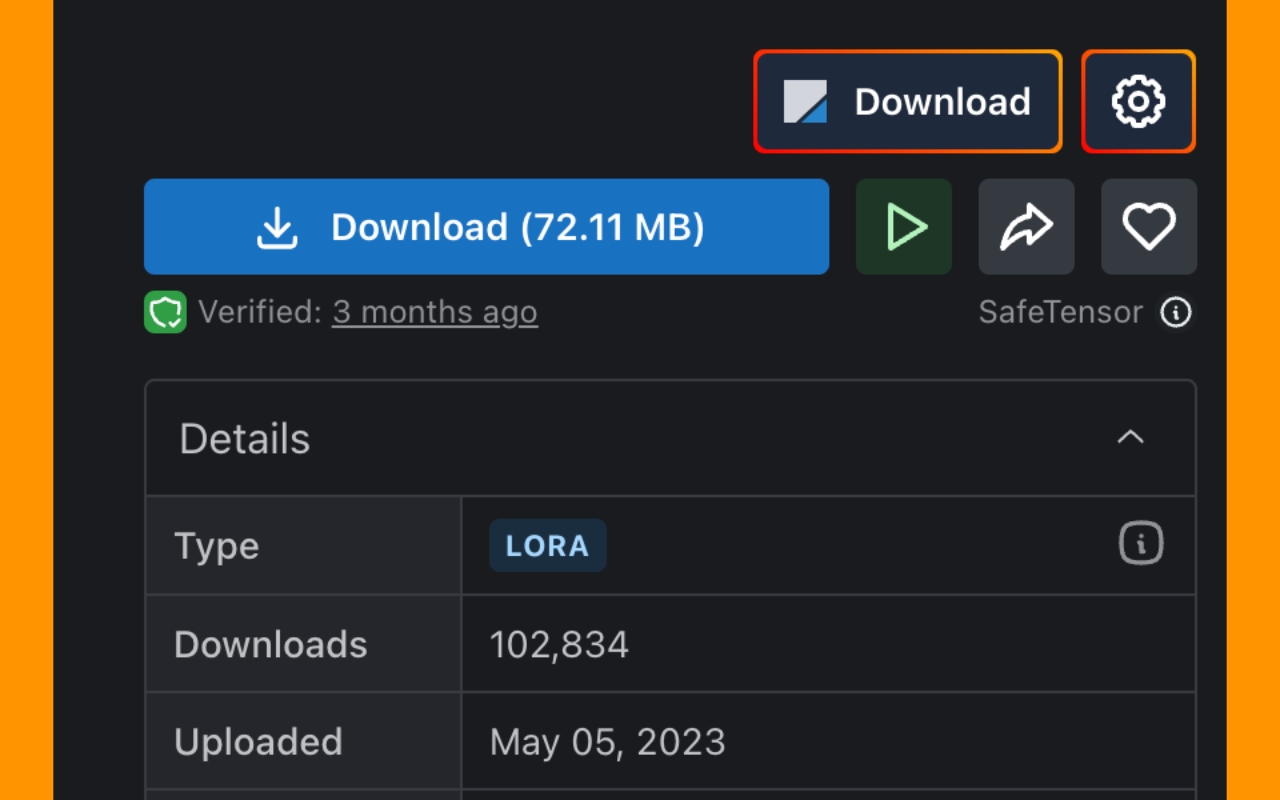The width and height of the screenshot is (1280, 800).
Task: Click the download arrow icon on the blue button
Action: [277, 228]
